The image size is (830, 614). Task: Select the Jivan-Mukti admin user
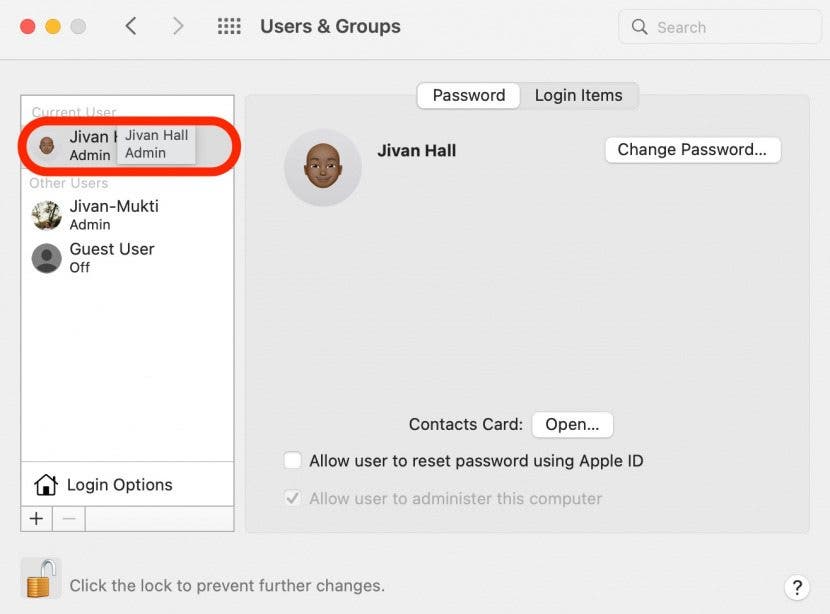coord(127,215)
